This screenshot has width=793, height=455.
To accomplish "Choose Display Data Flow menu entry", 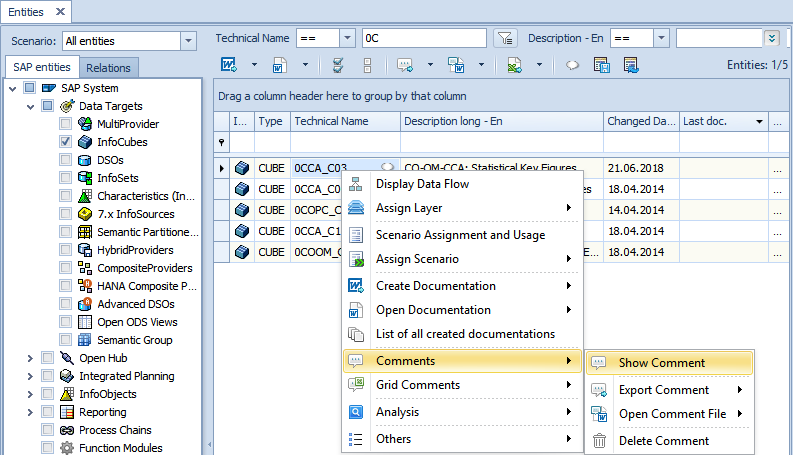I will (x=422, y=184).
